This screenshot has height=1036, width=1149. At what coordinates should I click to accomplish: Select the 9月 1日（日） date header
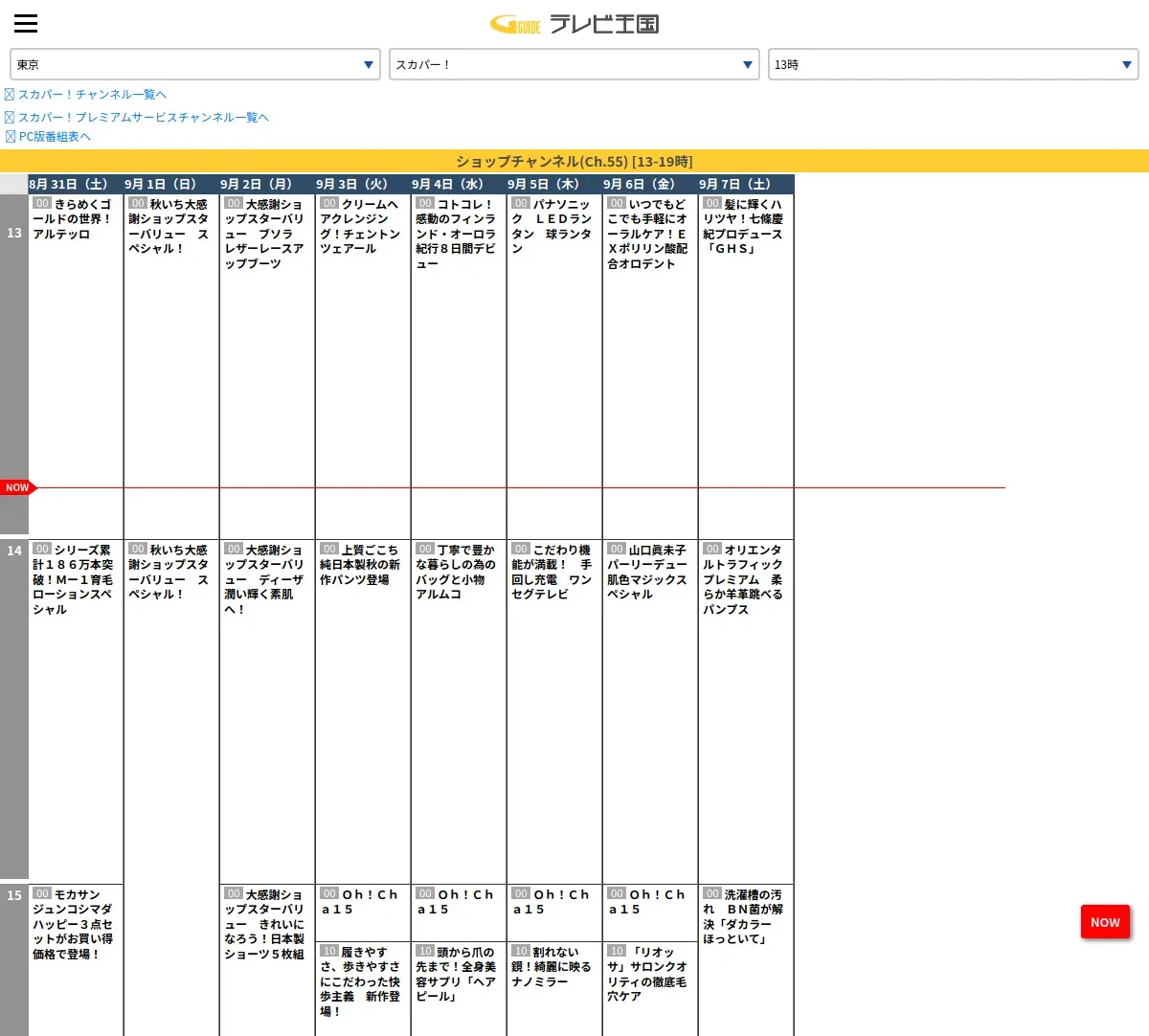[x=171, y=184]
